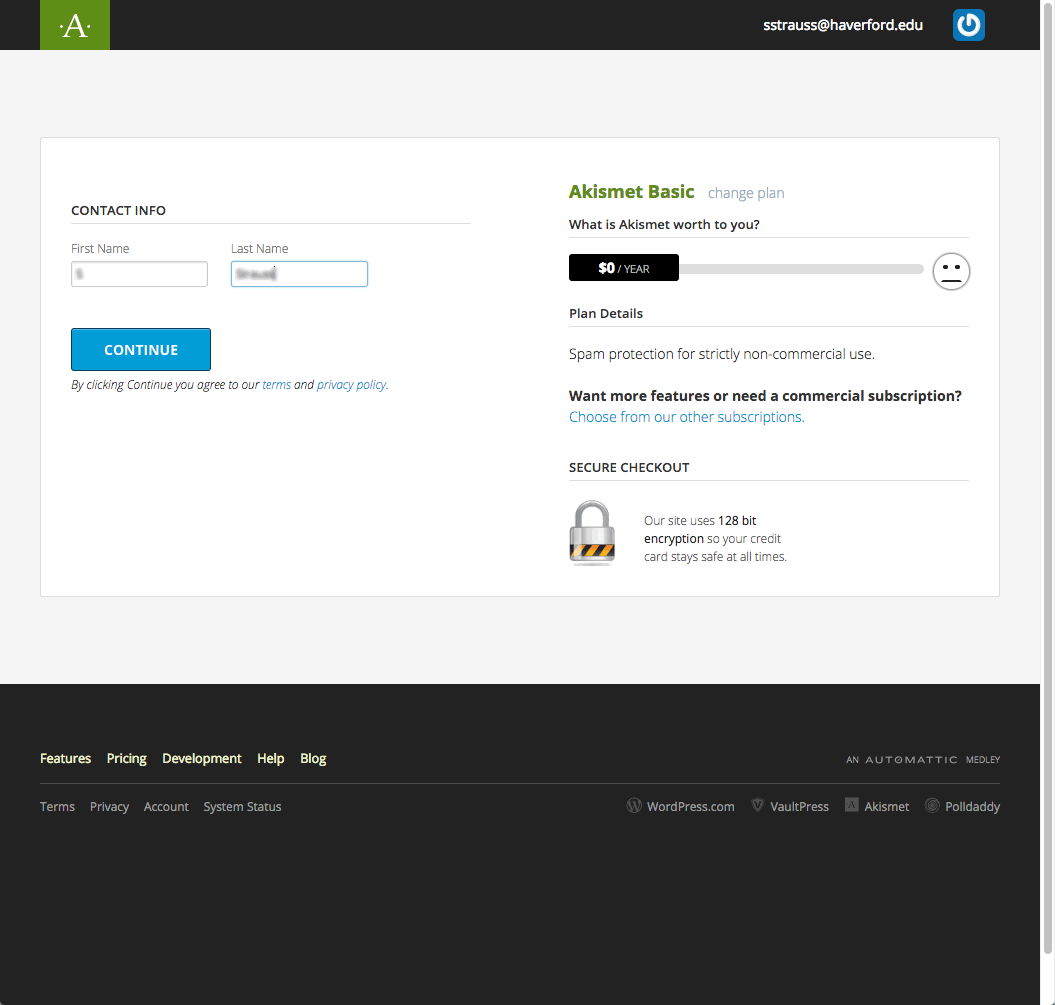This screenshot has width=1055, height=1005.
Task: Open the Development footer menu item
Action: (x=202, y=759)
